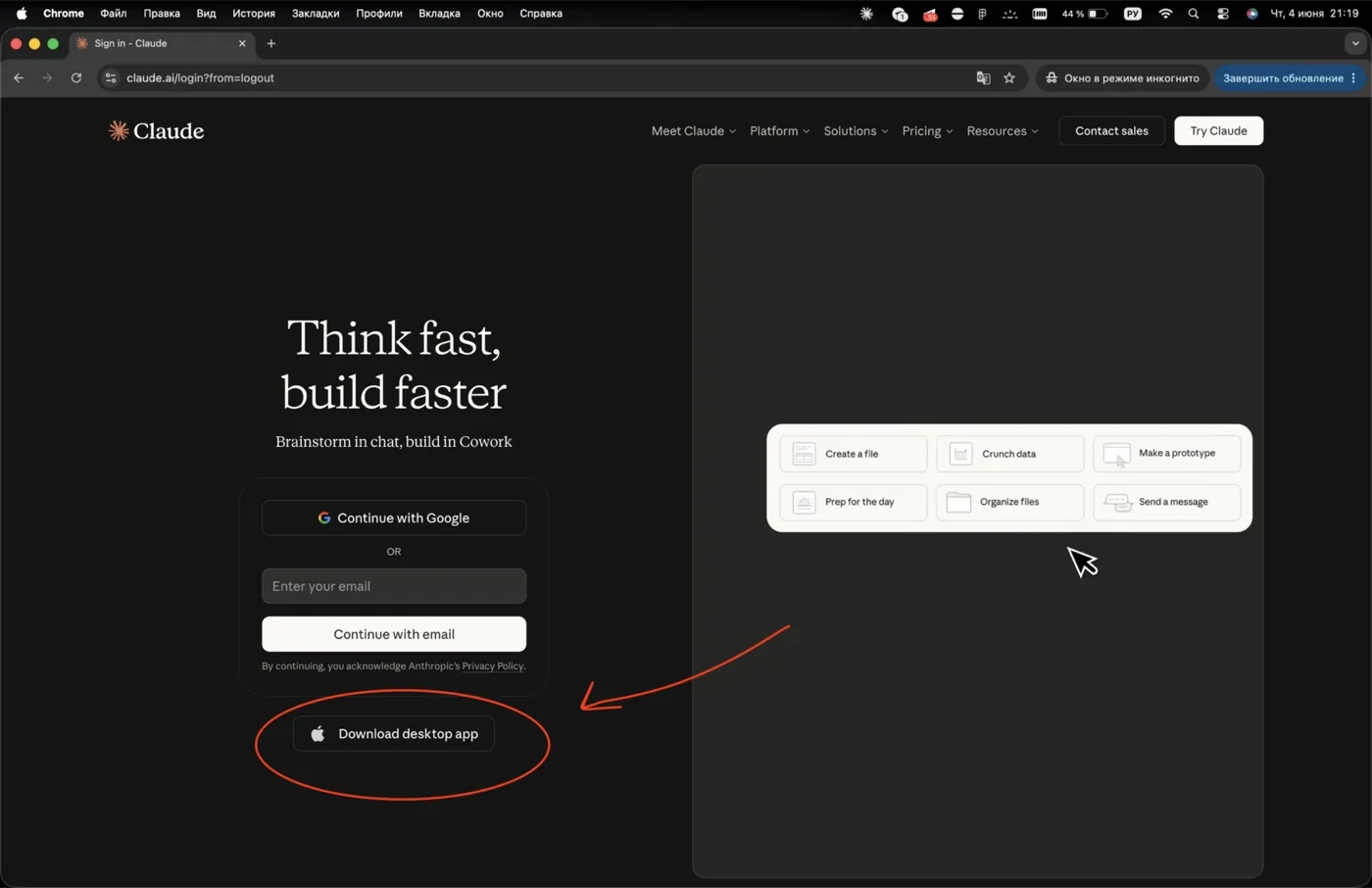Click the Try Claude button

(1218, 130)
